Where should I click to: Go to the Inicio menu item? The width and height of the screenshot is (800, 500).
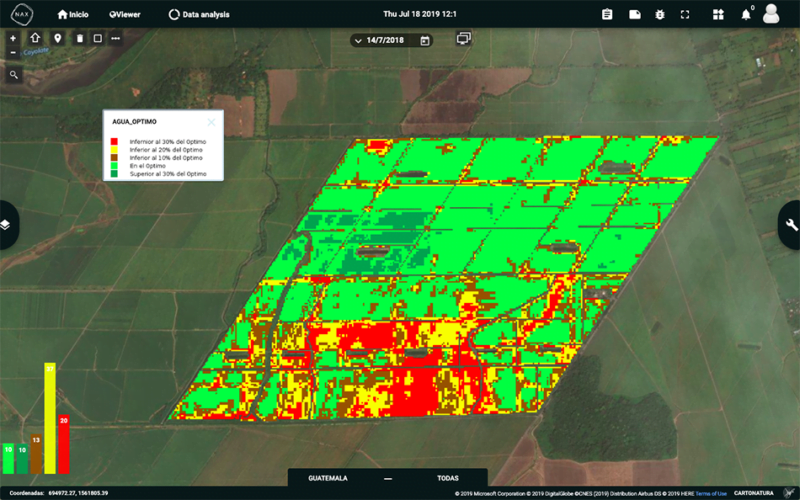(73, 14)
